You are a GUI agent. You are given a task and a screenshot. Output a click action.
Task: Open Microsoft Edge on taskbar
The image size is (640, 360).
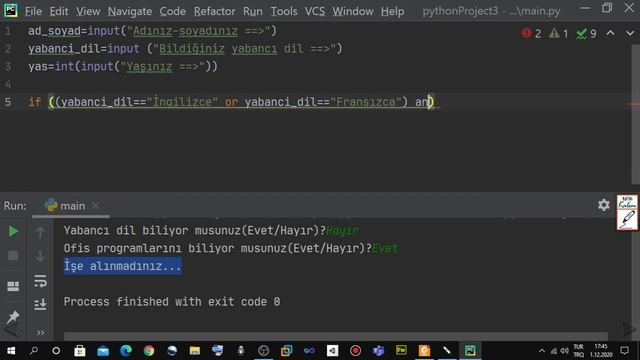[x=126, y=351]
